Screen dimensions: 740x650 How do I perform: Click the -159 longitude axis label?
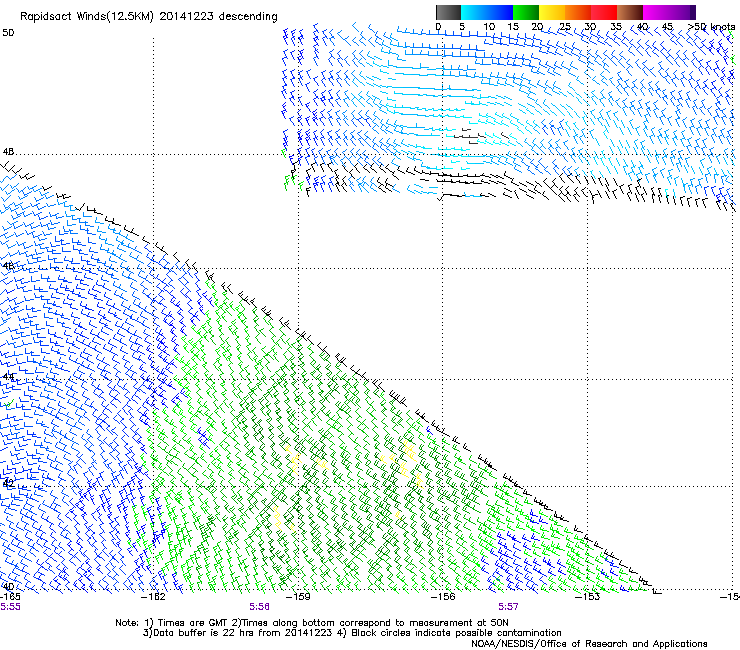298,597
